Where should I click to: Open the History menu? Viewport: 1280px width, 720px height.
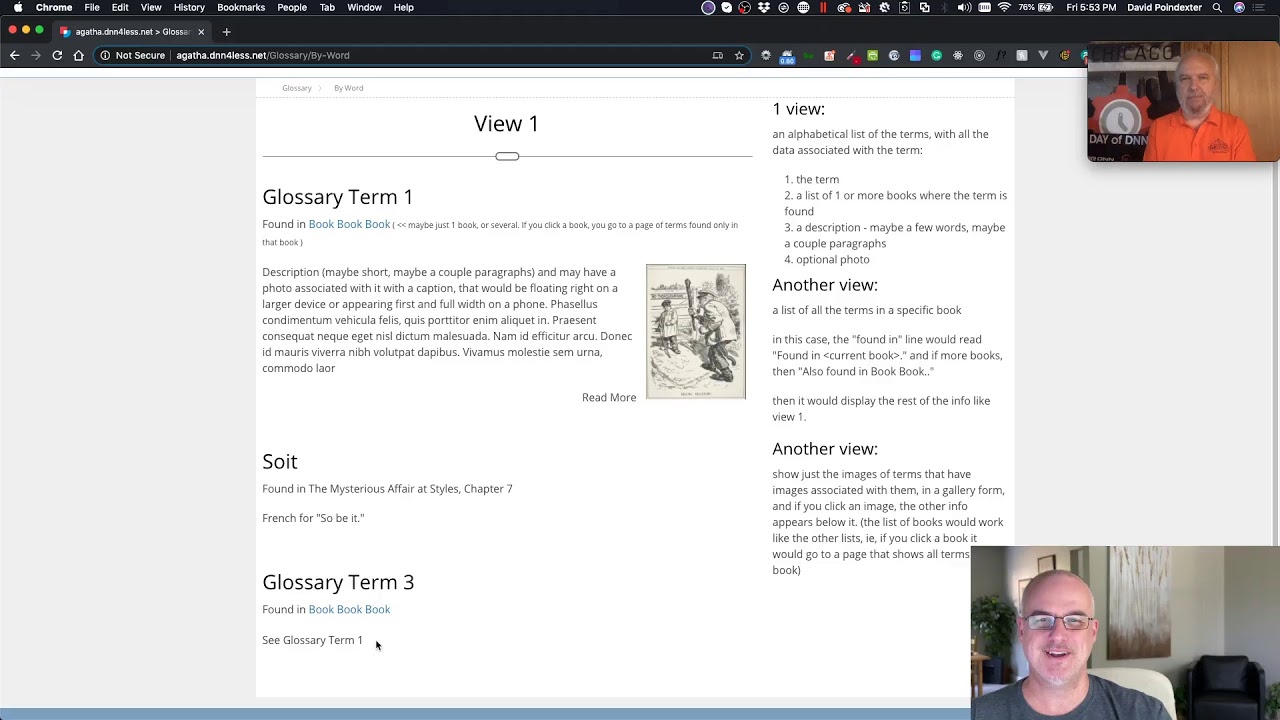[189, 8]
